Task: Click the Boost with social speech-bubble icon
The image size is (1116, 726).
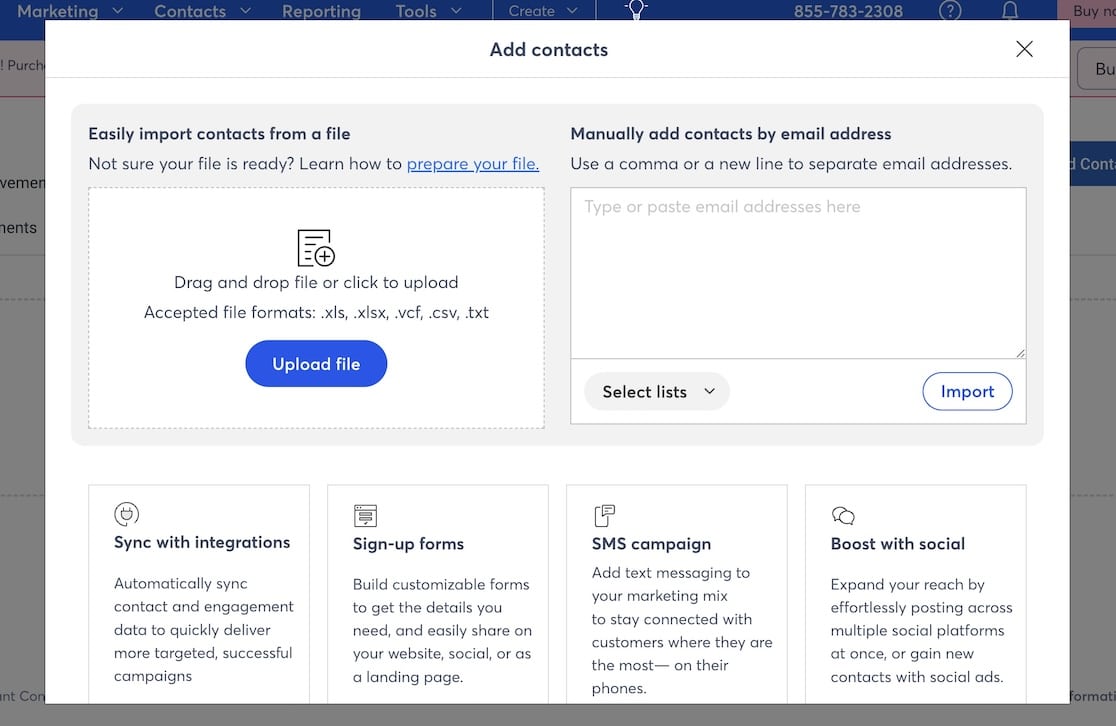Action: tap(843, 513)
